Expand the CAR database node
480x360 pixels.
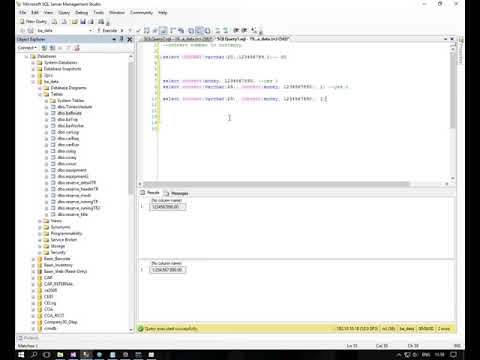point(33,278)
